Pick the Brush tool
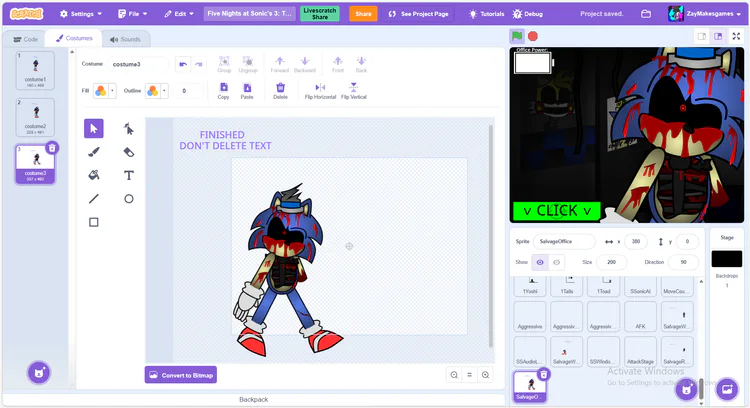The width and height of the screenshot is (750, 408). 94,152
